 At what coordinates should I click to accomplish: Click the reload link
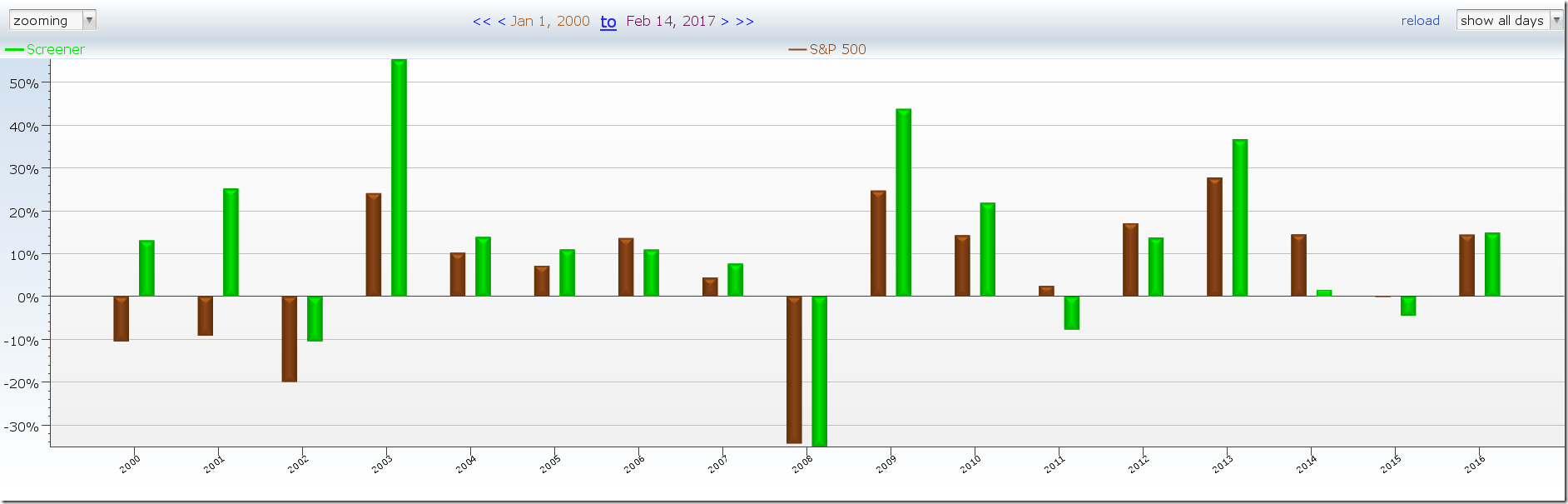click(1420, 21)
